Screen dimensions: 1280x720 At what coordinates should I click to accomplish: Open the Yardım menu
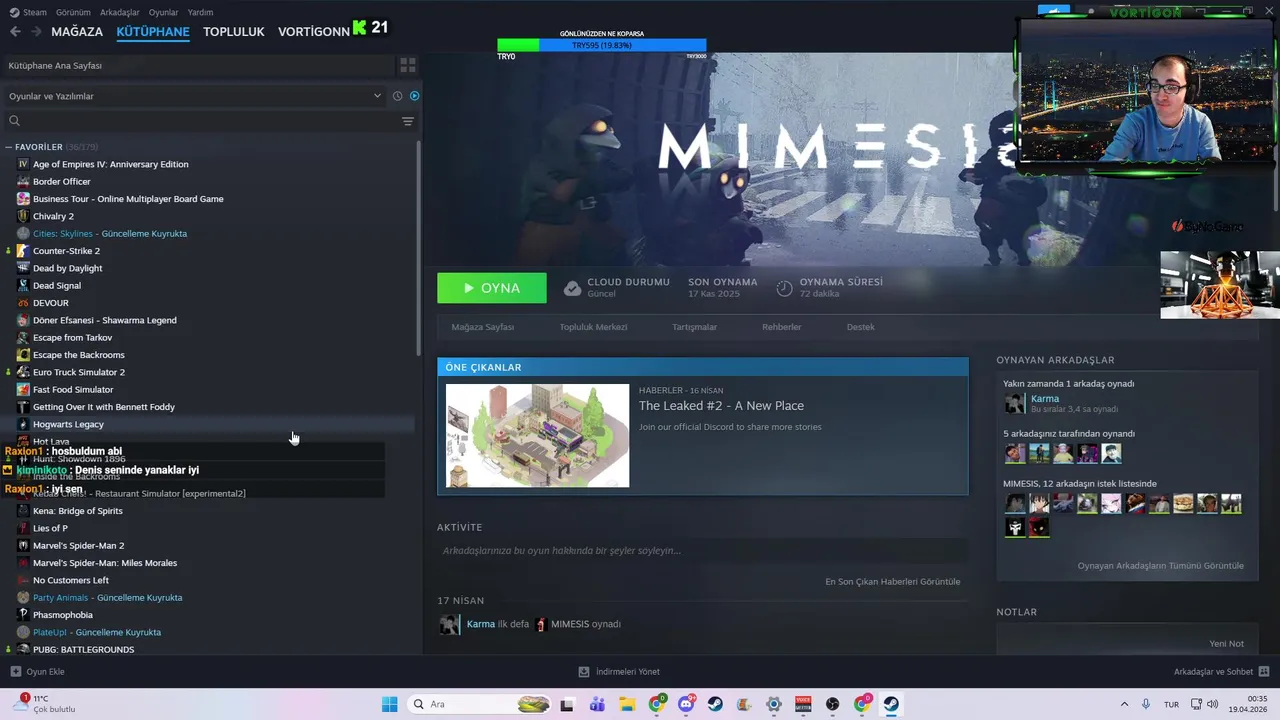coord(201,12)
